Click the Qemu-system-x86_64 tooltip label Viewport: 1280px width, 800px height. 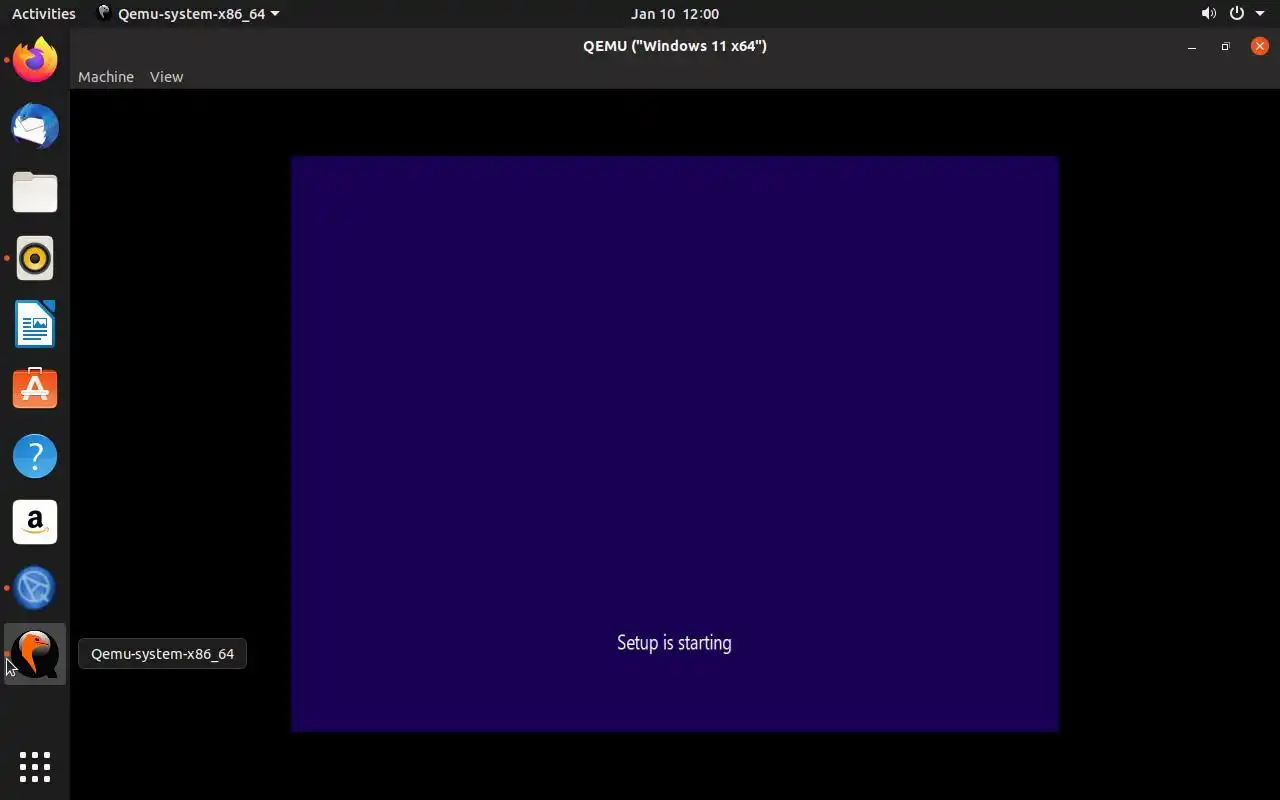(162, 654)
